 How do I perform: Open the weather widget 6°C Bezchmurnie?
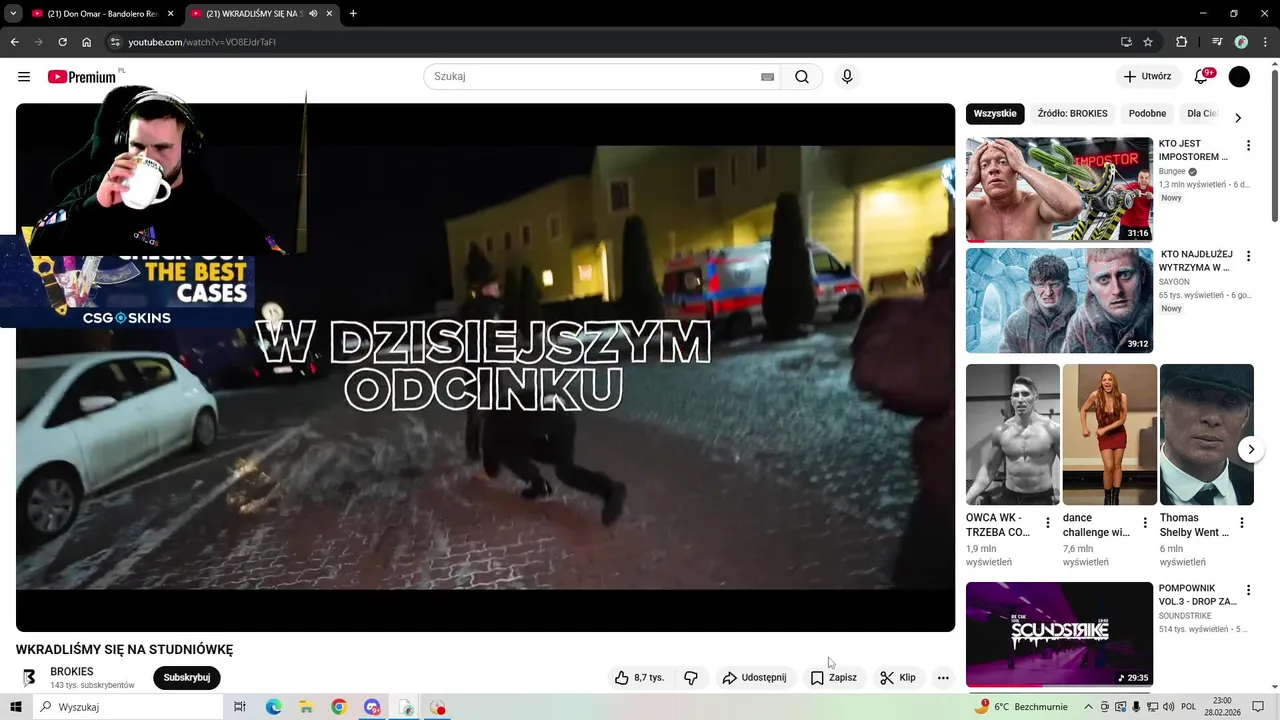(1022, 707)
